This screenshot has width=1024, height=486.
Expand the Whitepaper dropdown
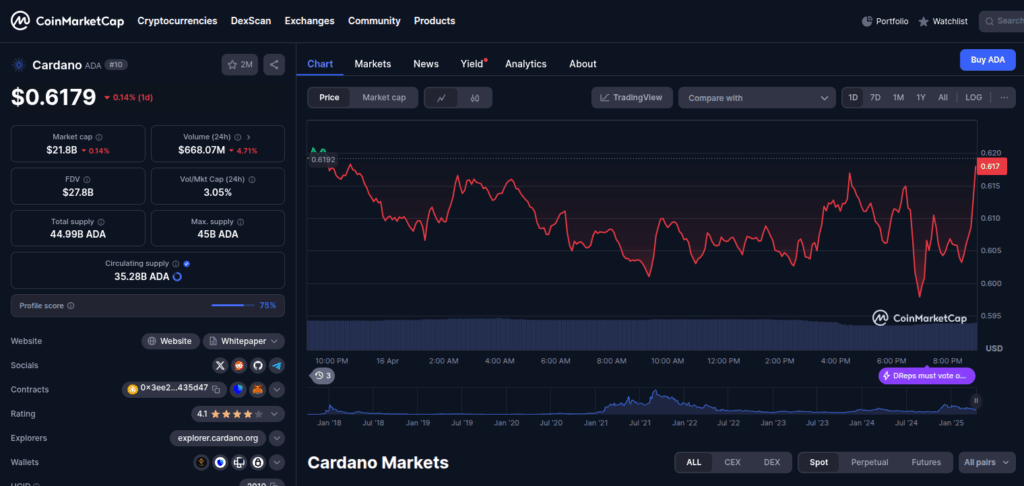pos(244,341)
